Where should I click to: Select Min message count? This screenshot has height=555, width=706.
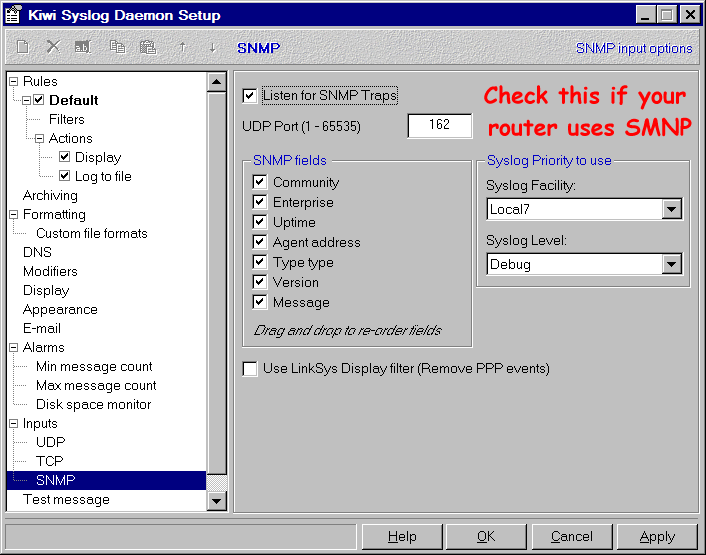pyautogui.click(x=94, y=366)
